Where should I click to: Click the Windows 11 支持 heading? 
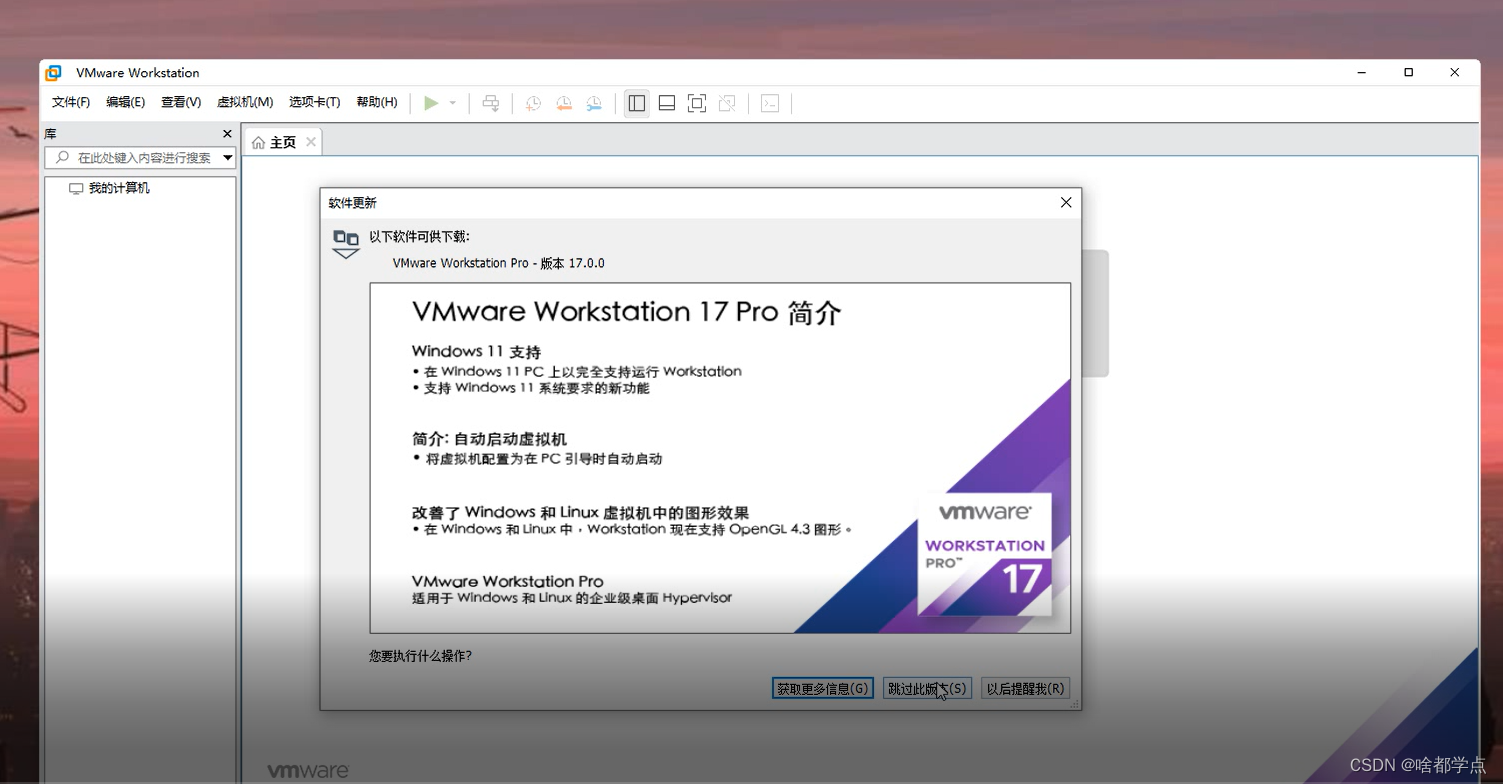476,352
